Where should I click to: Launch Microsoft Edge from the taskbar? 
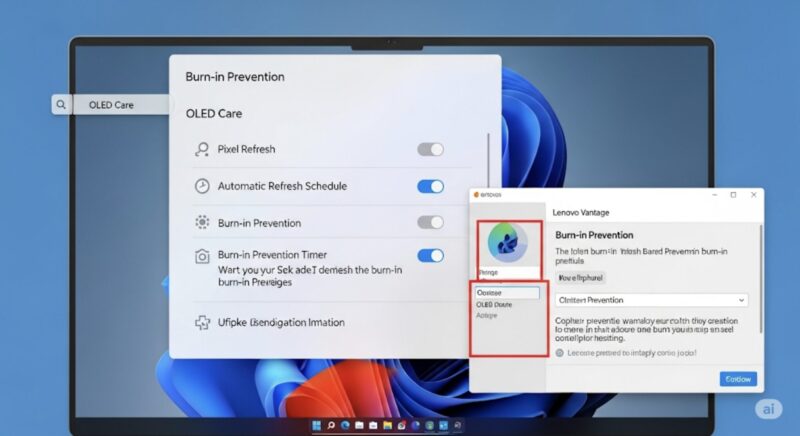(345, 425)
